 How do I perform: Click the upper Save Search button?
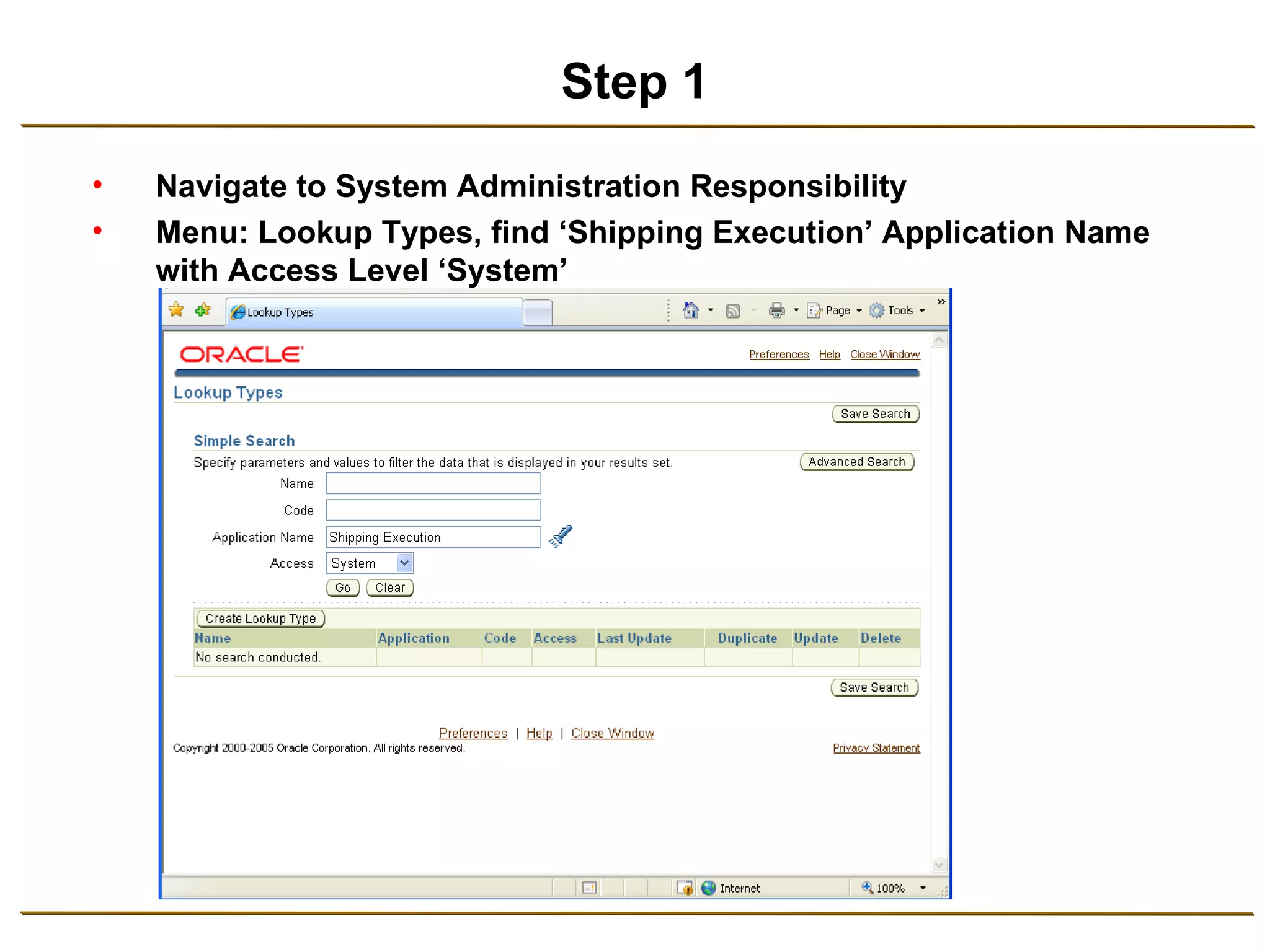(x=875, y=414)
